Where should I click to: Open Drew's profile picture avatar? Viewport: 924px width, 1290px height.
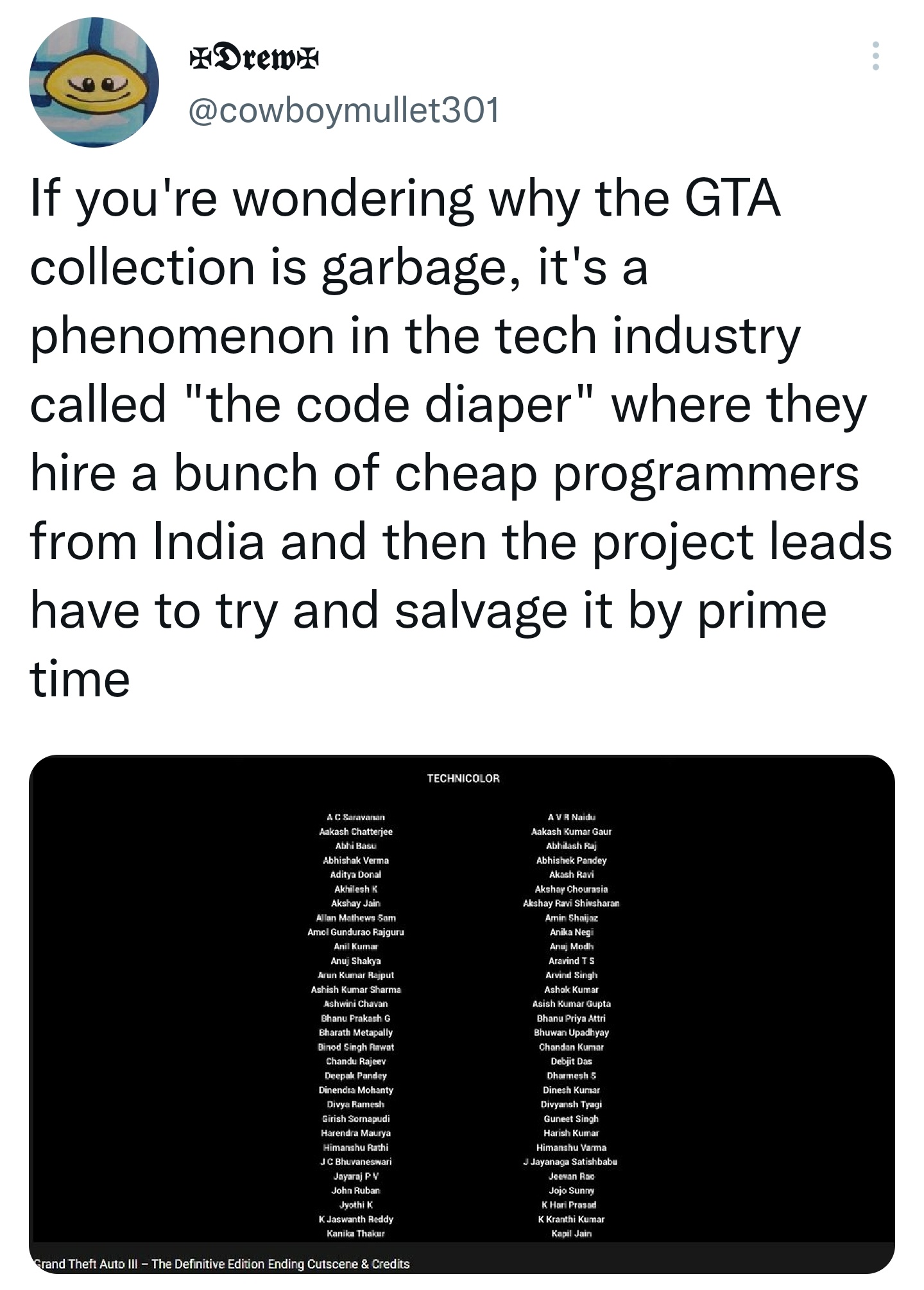(x=94, y=82)
